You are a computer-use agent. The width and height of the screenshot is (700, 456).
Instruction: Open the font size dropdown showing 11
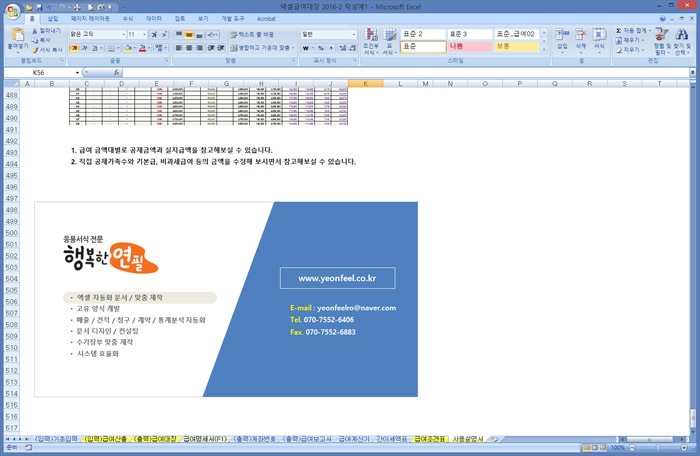click(x=144, y=34)
